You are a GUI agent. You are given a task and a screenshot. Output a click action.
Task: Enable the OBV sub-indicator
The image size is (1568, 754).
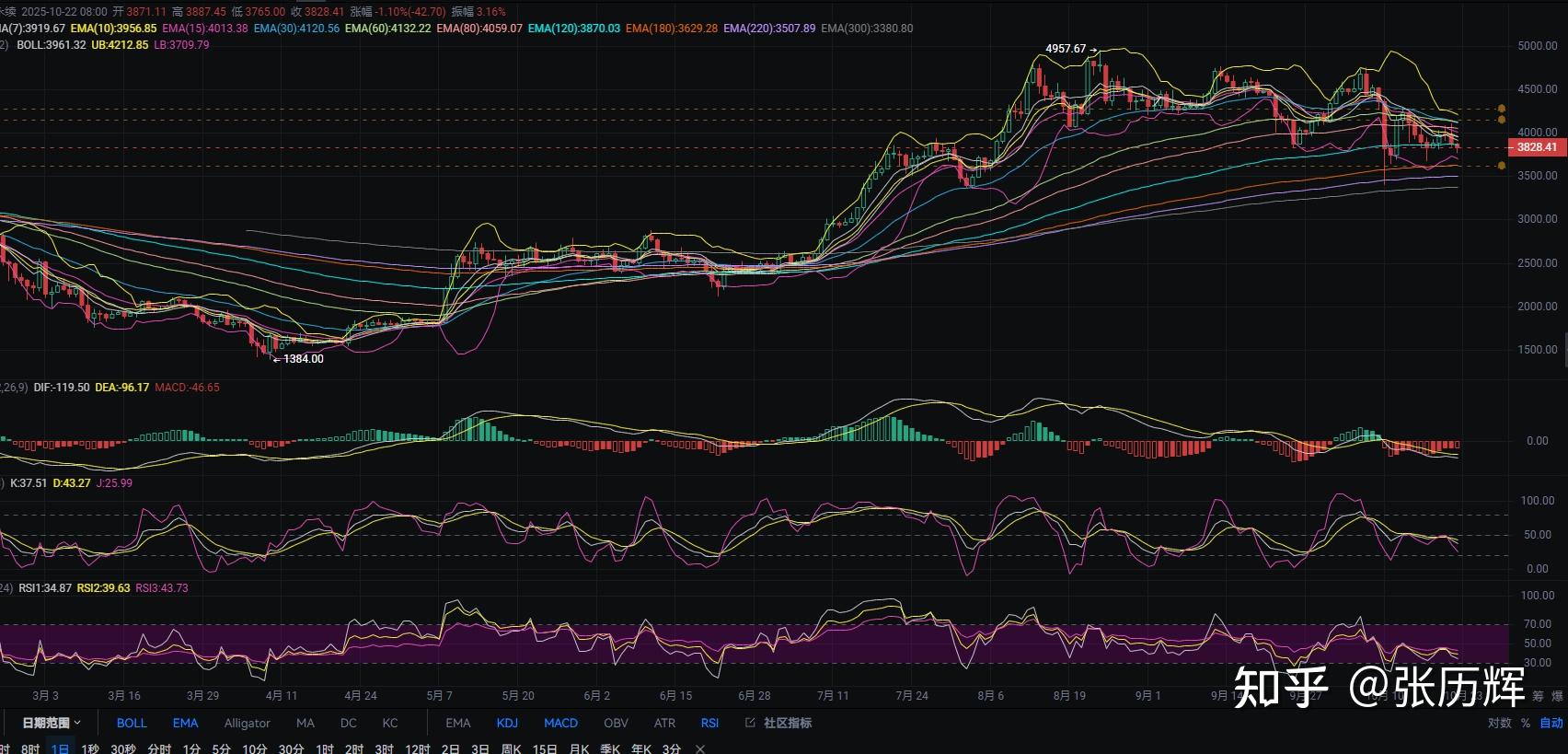[x=616, y=723]
